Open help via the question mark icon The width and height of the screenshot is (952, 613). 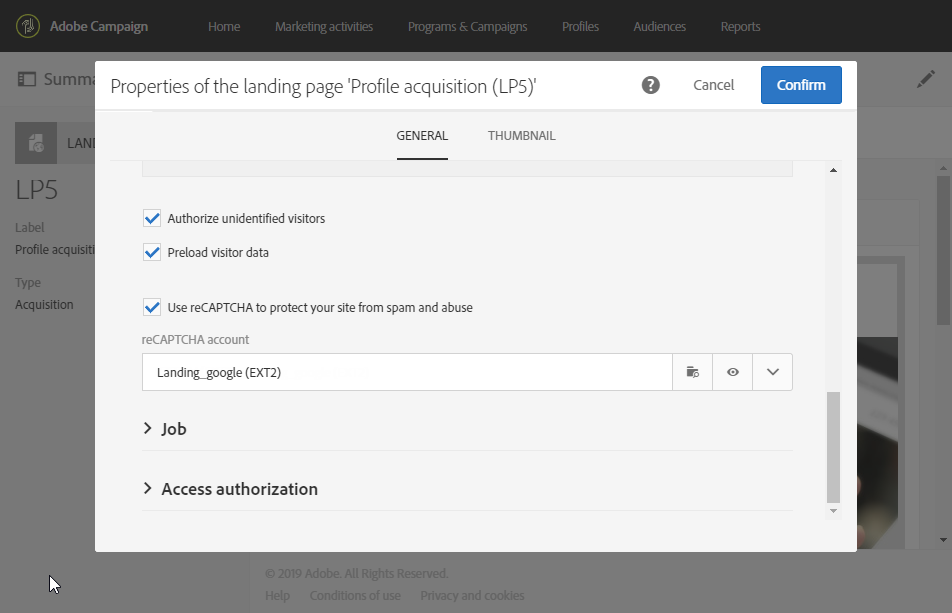click(650, 85)
